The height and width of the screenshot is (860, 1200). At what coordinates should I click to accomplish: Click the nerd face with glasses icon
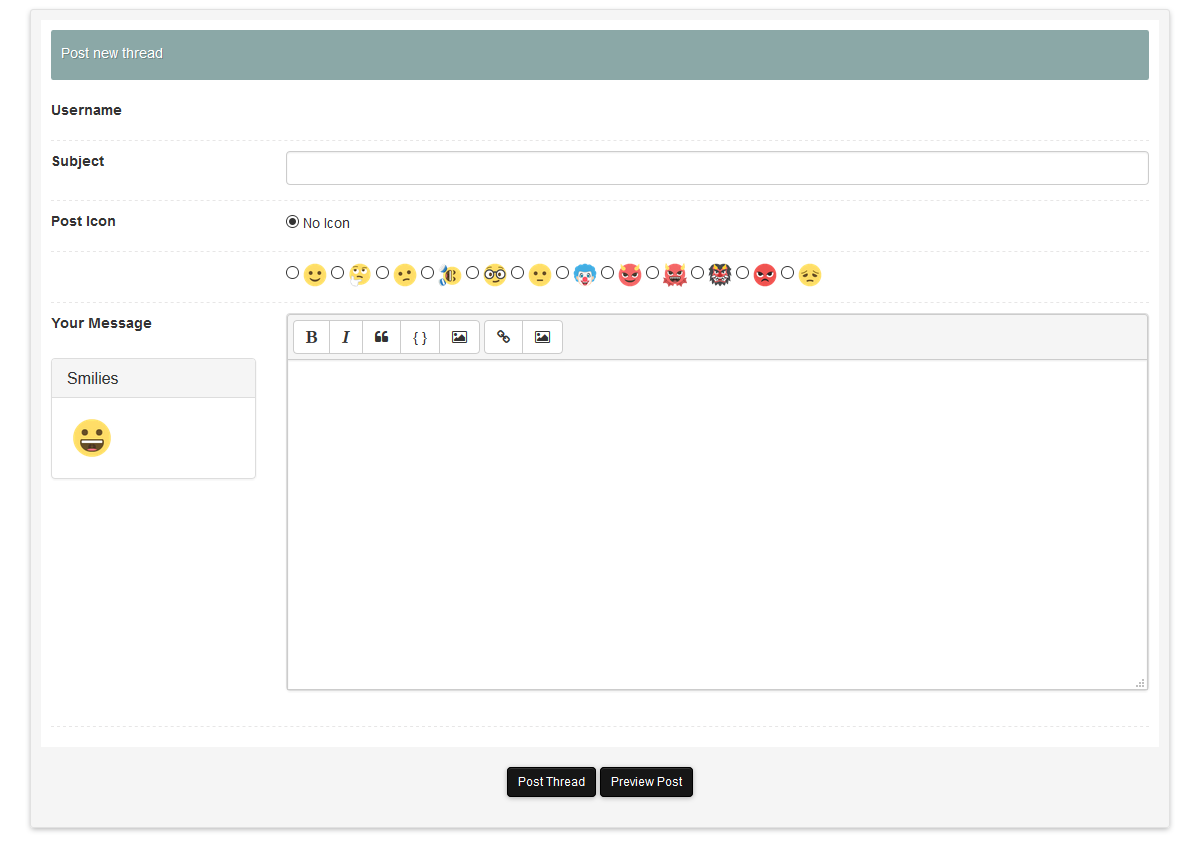click(495, 274)
